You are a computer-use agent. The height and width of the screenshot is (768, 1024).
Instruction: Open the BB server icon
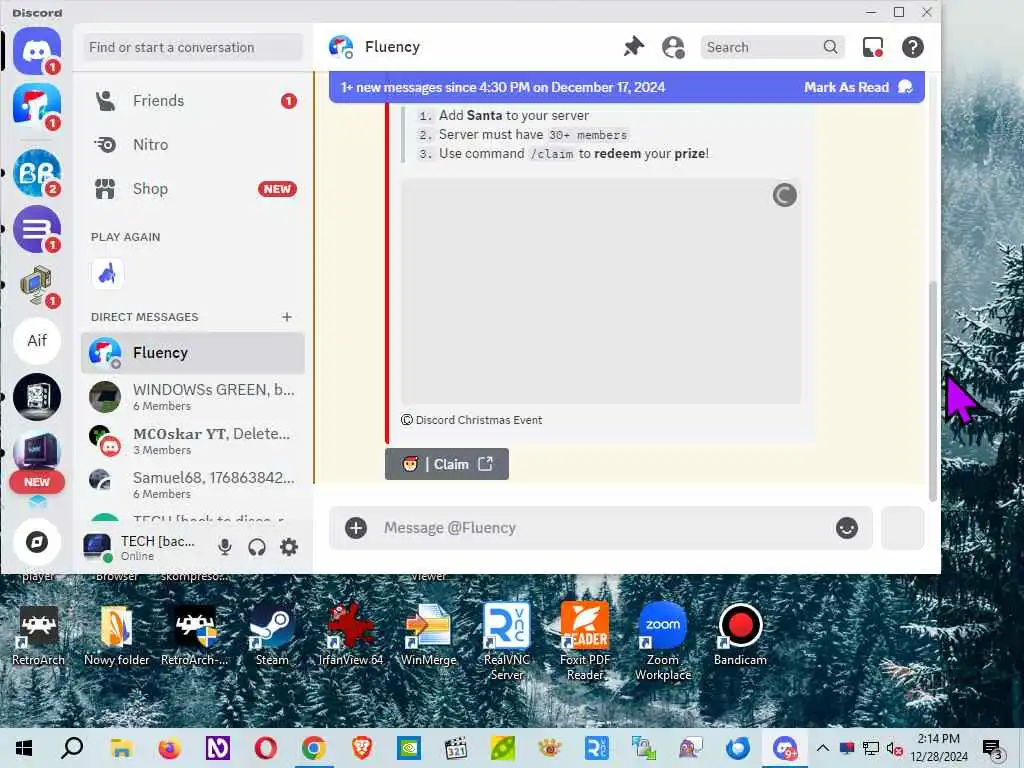(x=37, y=172)
